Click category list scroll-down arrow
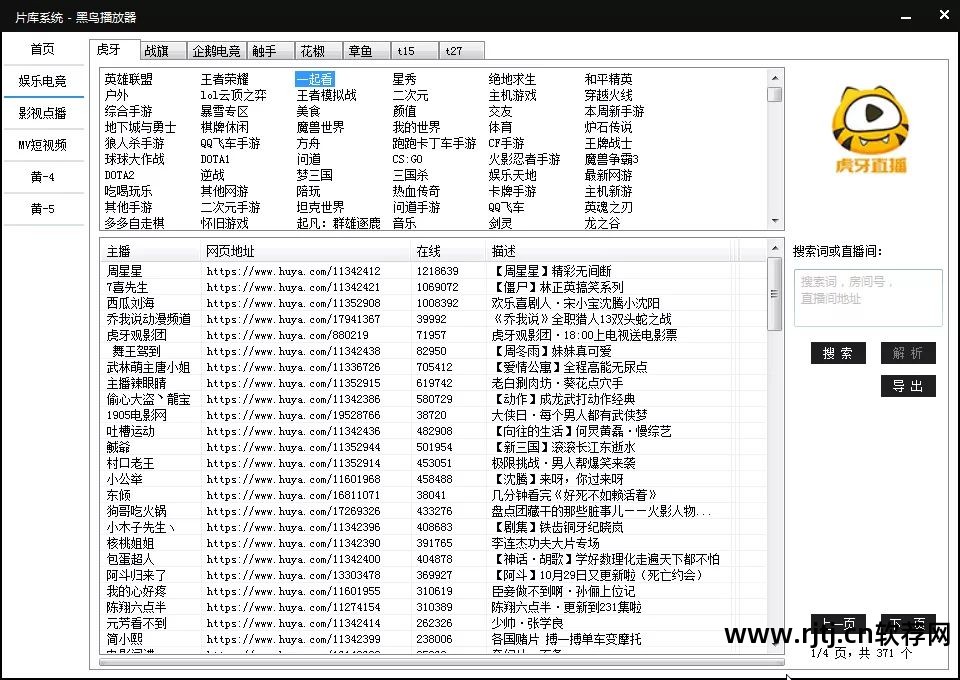 coord(775,221)
